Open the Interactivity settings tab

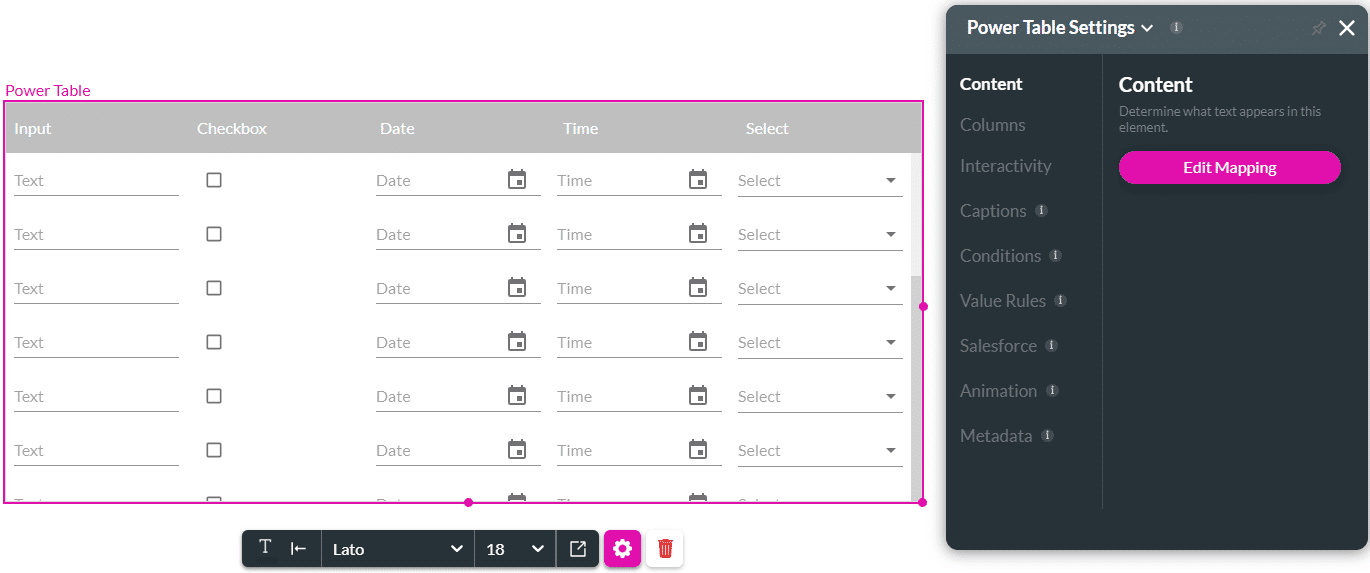point(1005,166)
